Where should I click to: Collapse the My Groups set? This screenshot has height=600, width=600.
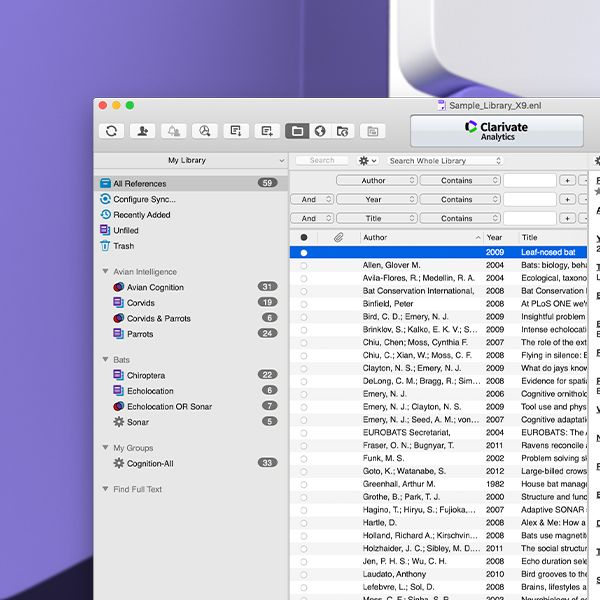[105, 447]
